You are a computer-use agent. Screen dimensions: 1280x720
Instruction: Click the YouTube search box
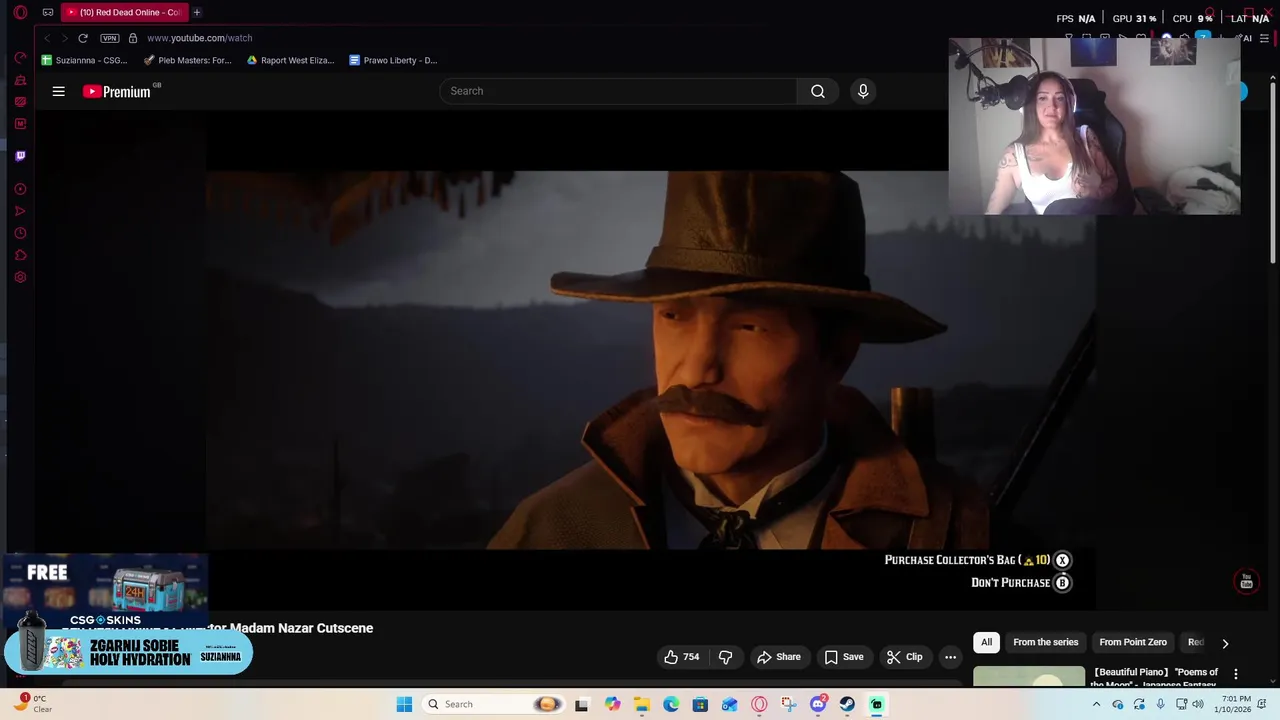coord(618,91)
